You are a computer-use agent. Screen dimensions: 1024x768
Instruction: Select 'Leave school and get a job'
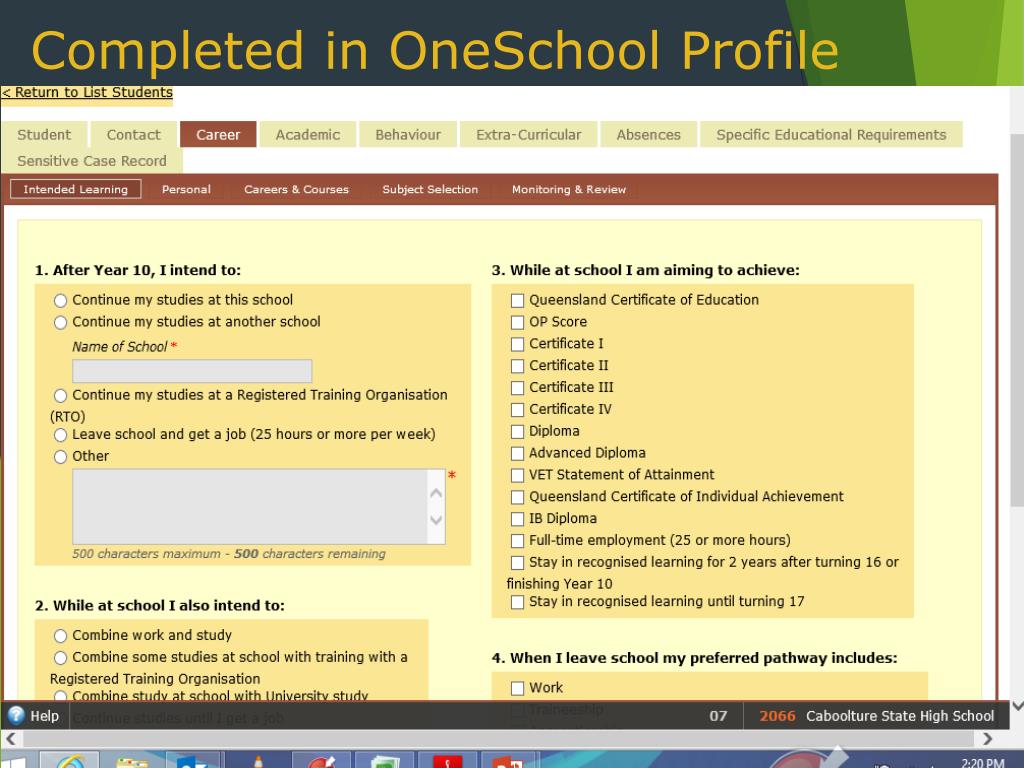coord(60,435)
